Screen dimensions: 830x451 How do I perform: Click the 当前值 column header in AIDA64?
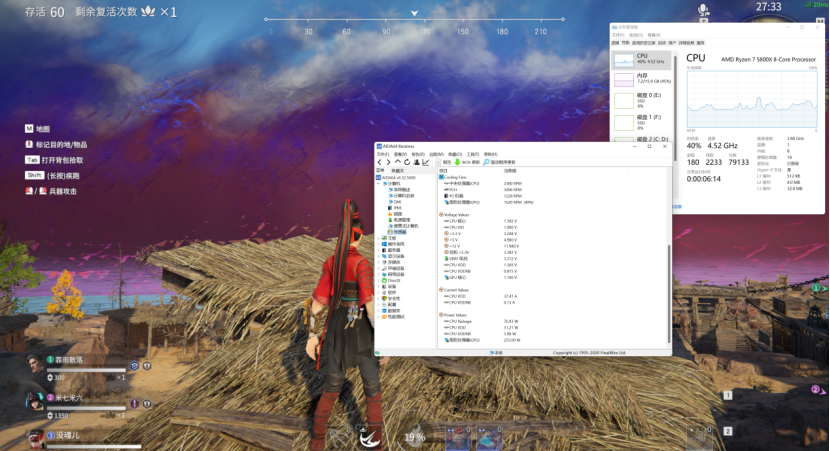point(510,171)
